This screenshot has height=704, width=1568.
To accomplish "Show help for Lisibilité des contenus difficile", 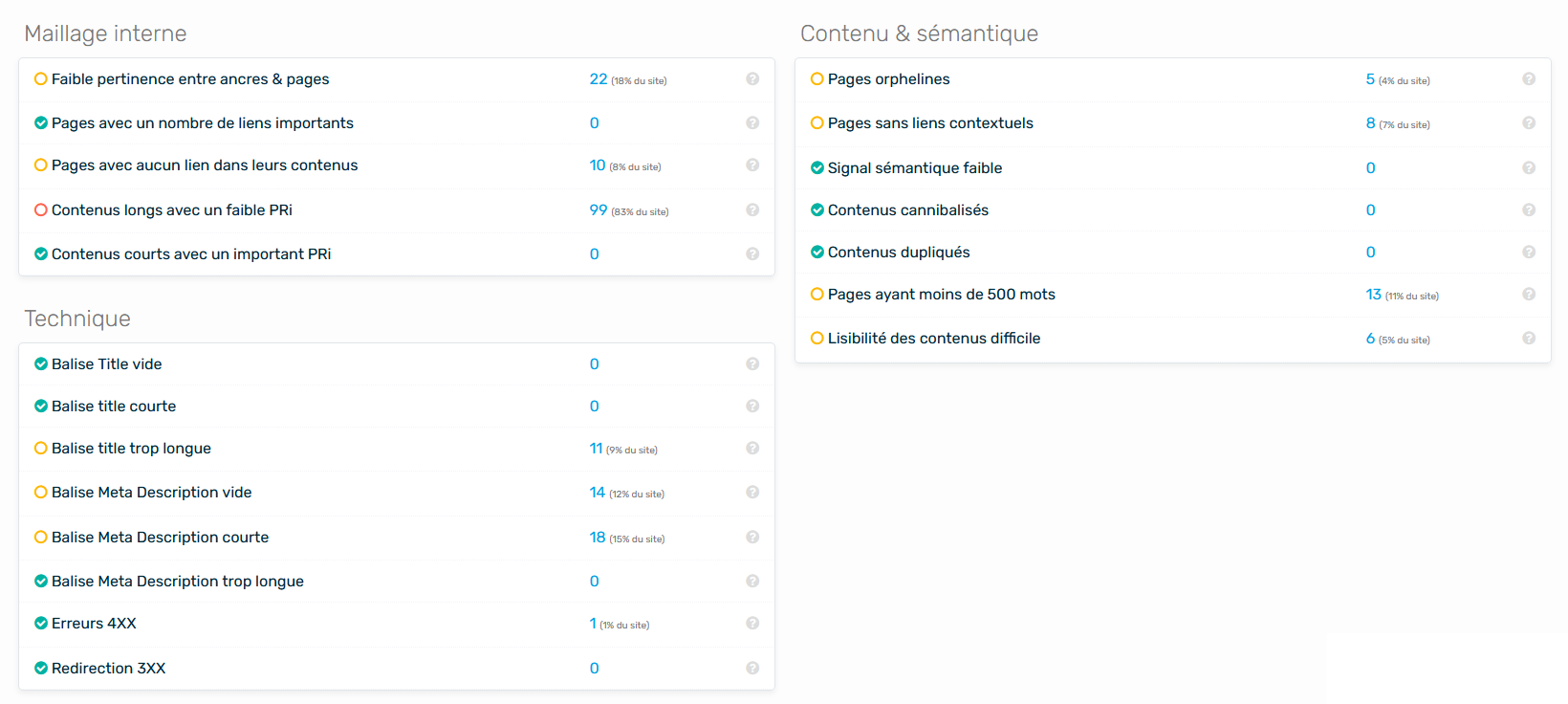I will (1529, 339).
